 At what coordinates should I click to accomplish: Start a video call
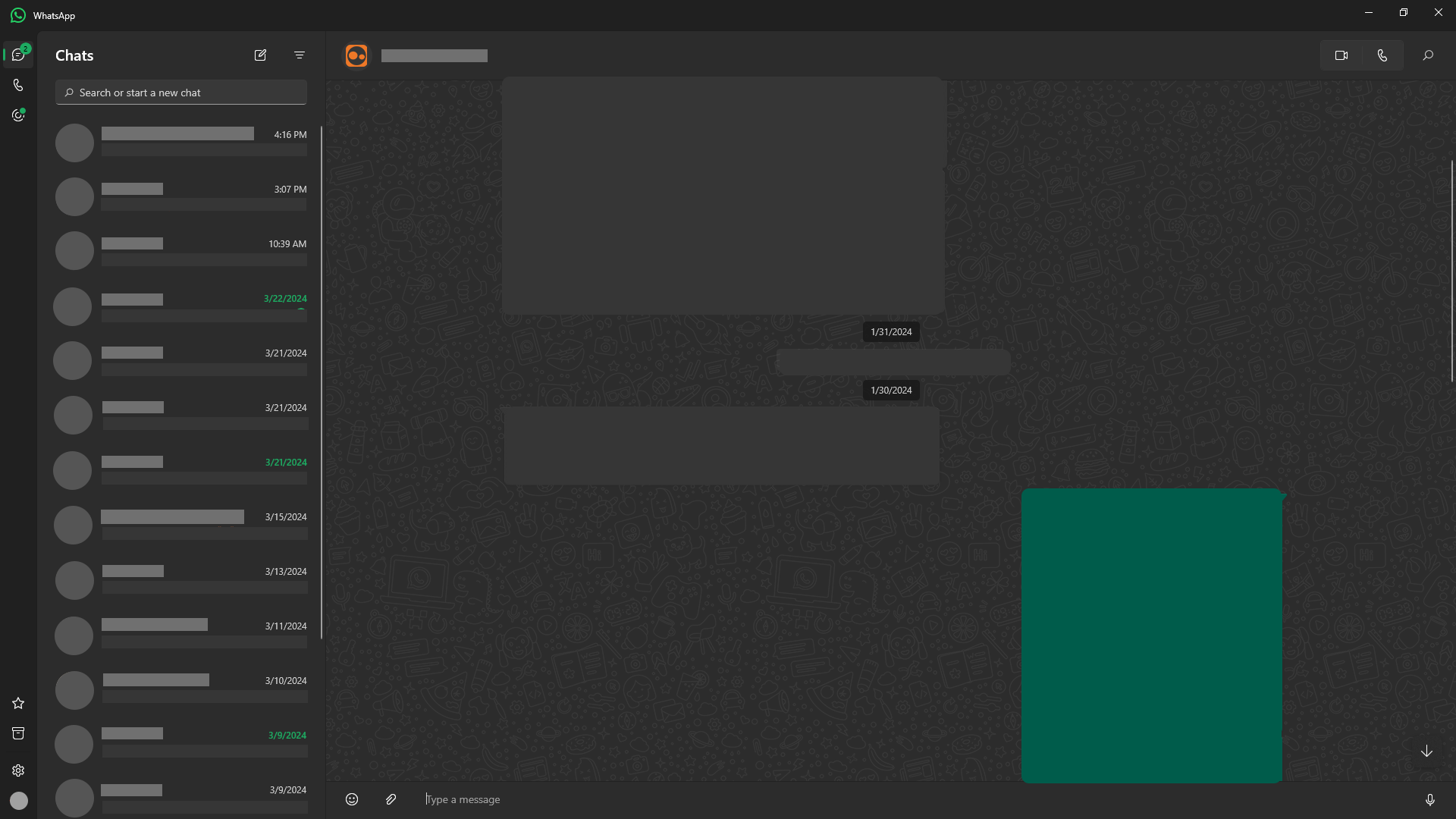(x=1341, y=55)
